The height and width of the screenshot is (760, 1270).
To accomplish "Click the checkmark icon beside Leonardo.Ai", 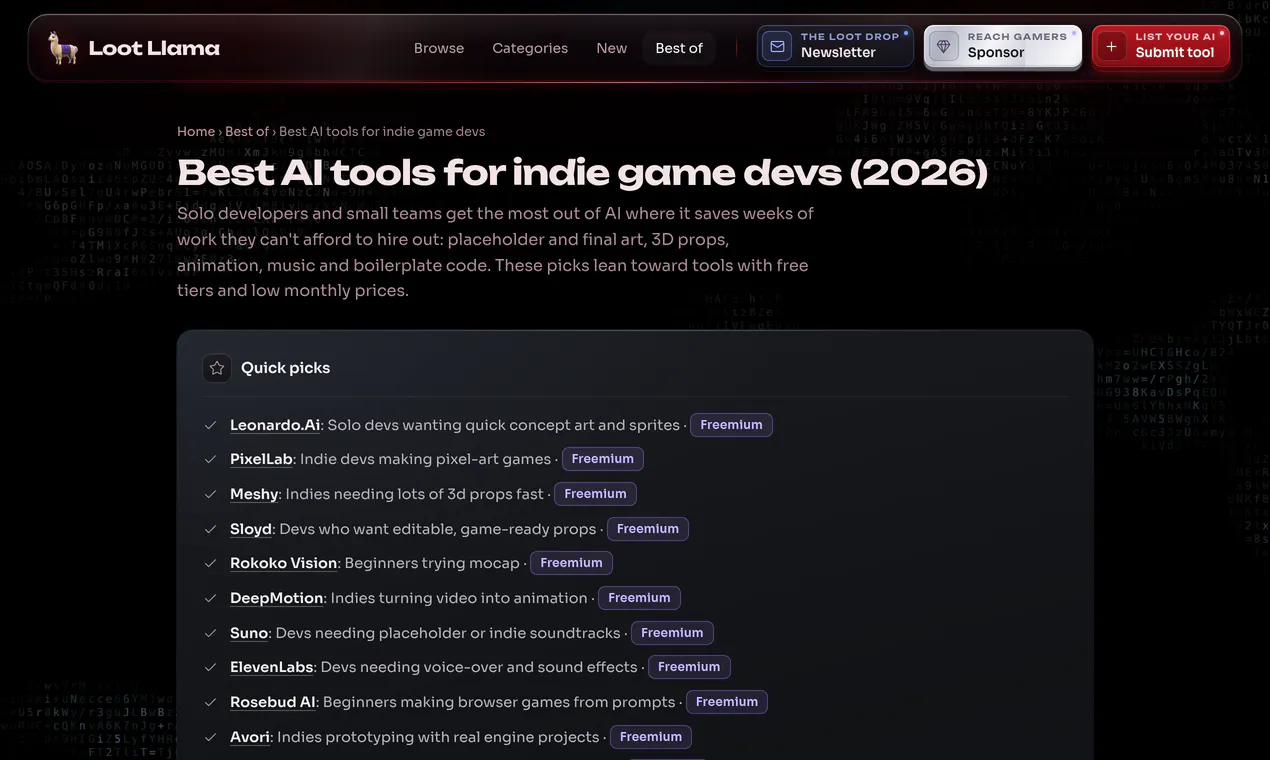I will pos(211,425).
